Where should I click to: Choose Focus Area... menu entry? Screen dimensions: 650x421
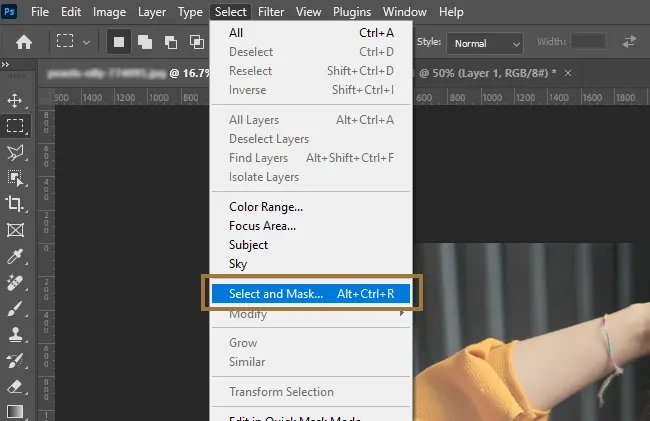(311, 226)
